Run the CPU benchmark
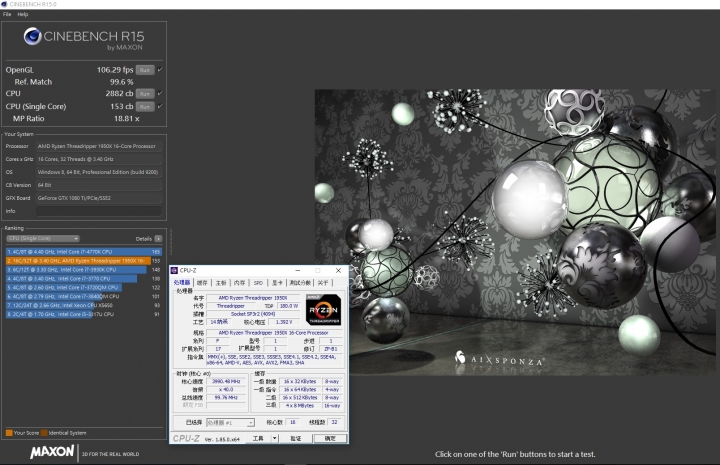Viewport: 720px width, 465px height. 145,94
